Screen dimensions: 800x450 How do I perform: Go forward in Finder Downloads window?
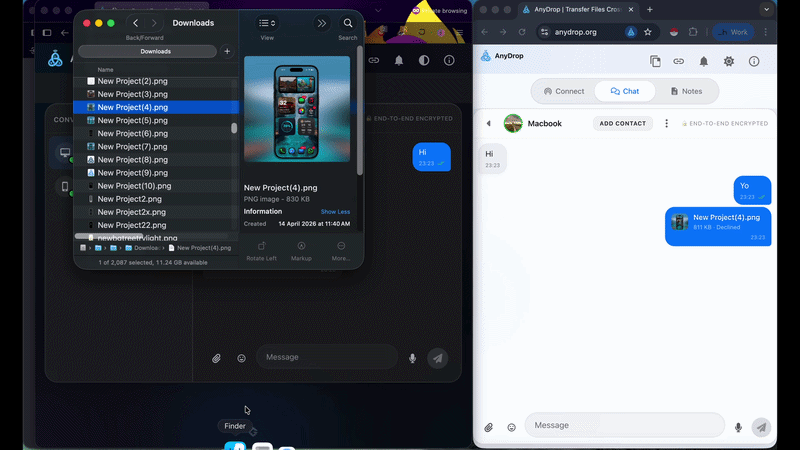154,23
